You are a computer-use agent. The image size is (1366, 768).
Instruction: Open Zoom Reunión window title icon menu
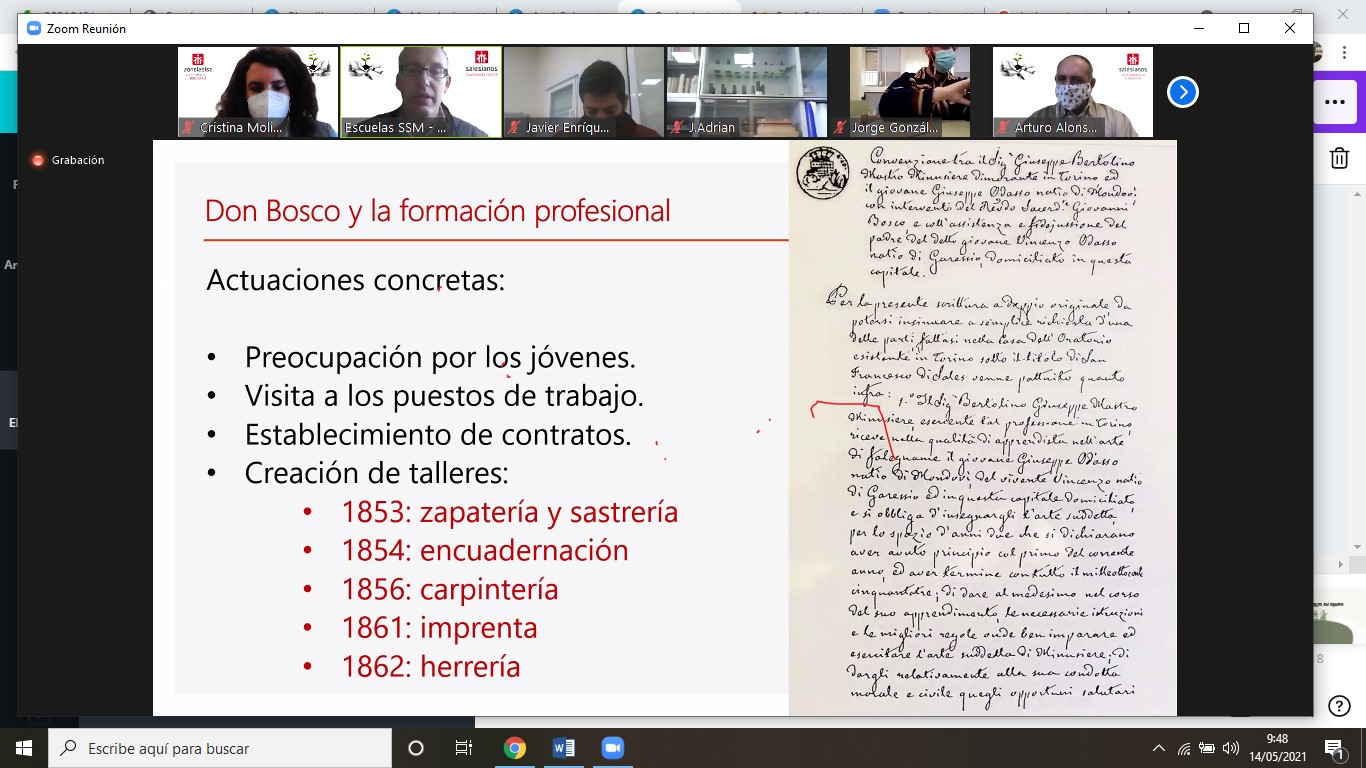pyautogui.click(x=32, y=29)
